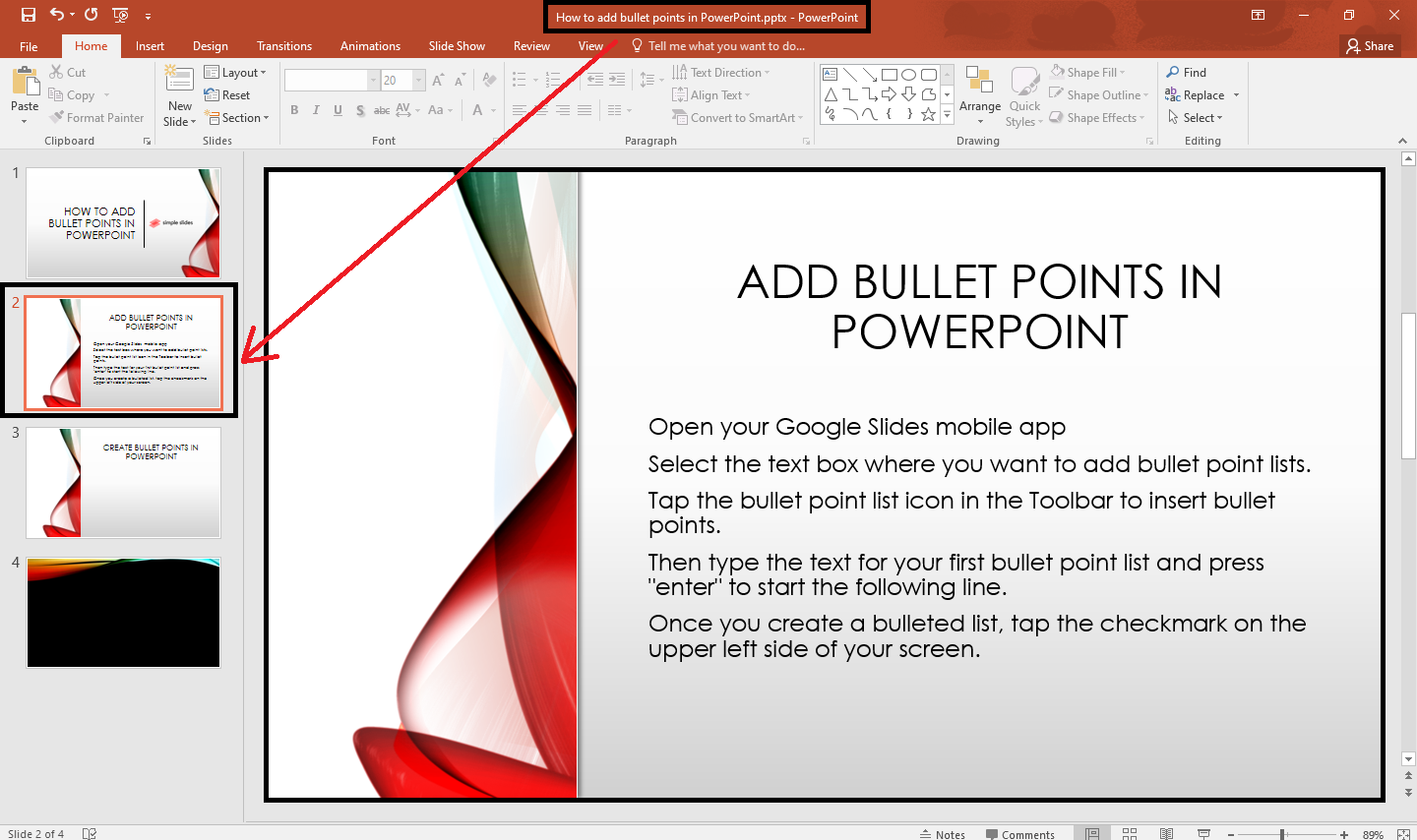The width and height of the screenshot is (1417, 840).
Task: Increase list indent level icon
Action: (617, 80)
